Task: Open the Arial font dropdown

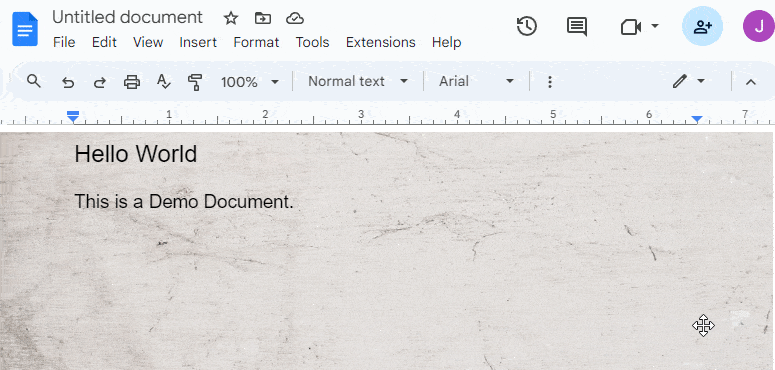Action: 476,81
